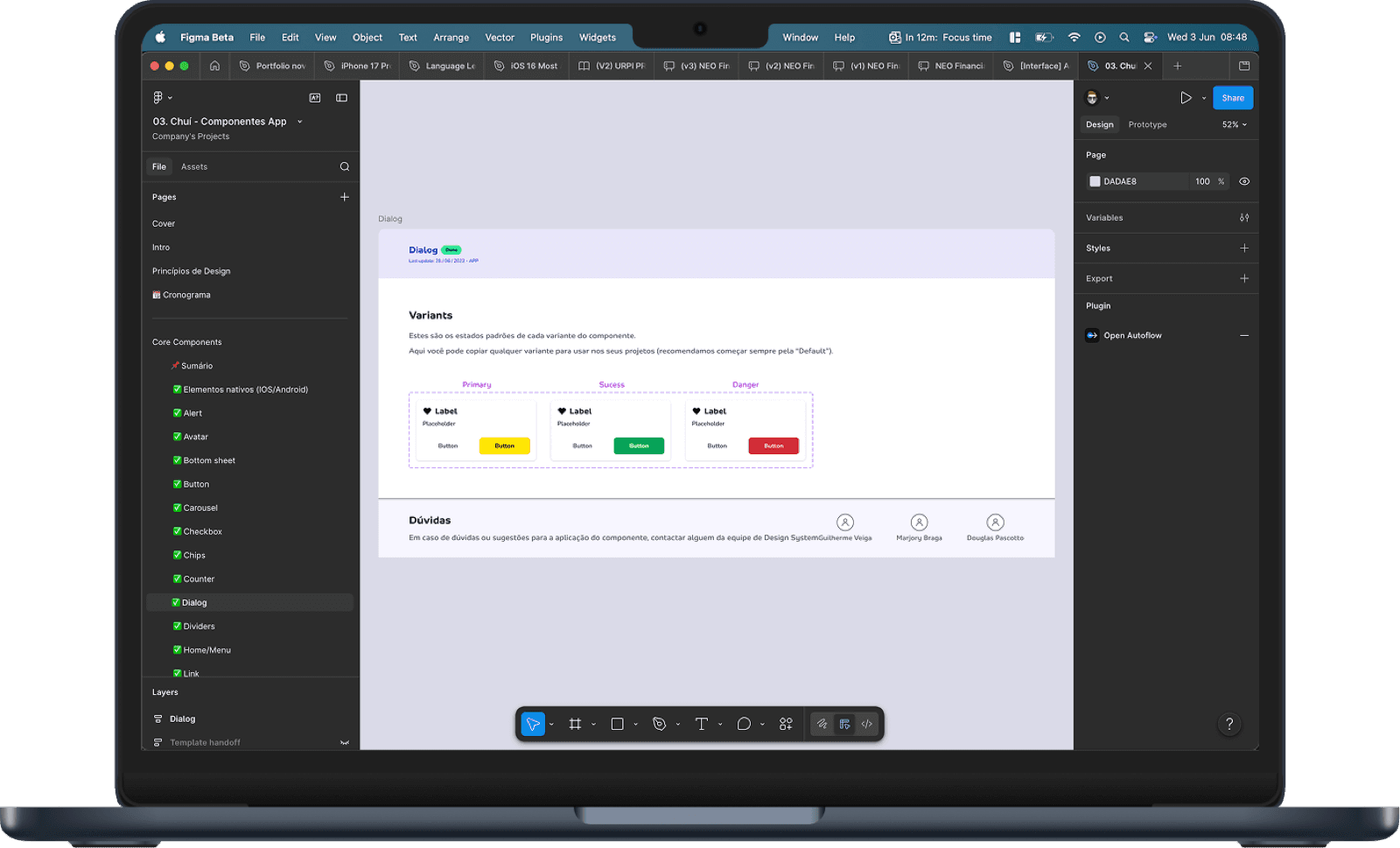This screenshot has height=848, width=1400.
Task: Click the Wi-Fi status icon
Action: click(x=1074, y=38)
